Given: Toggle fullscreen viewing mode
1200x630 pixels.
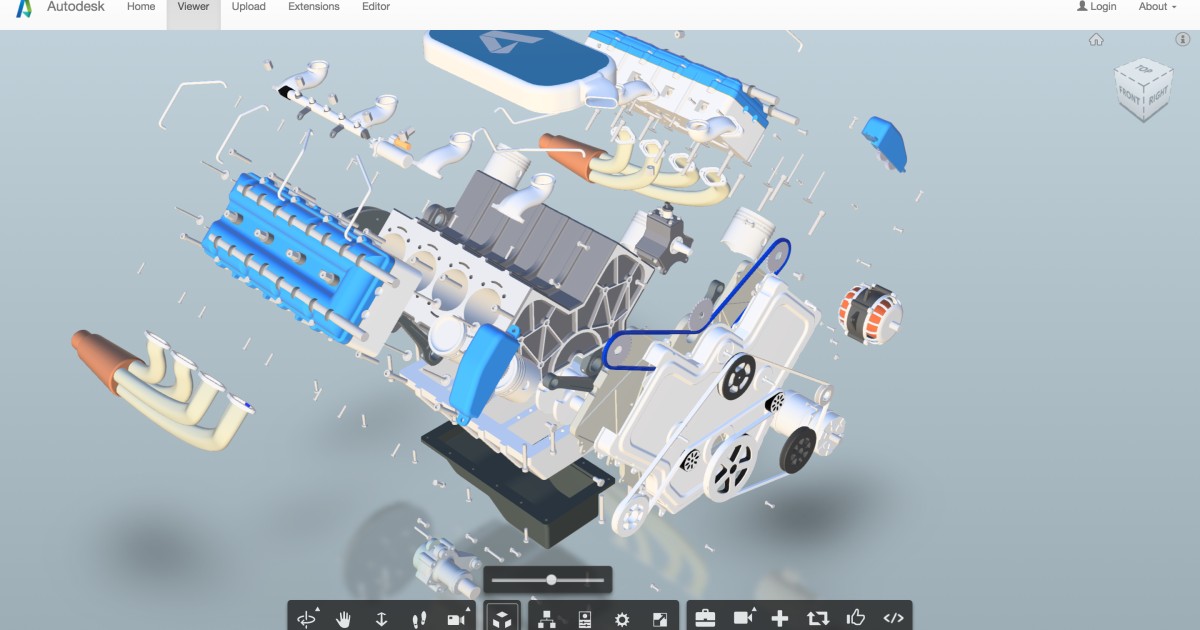Looking at the screenshot, I should (x=660, y=617).
